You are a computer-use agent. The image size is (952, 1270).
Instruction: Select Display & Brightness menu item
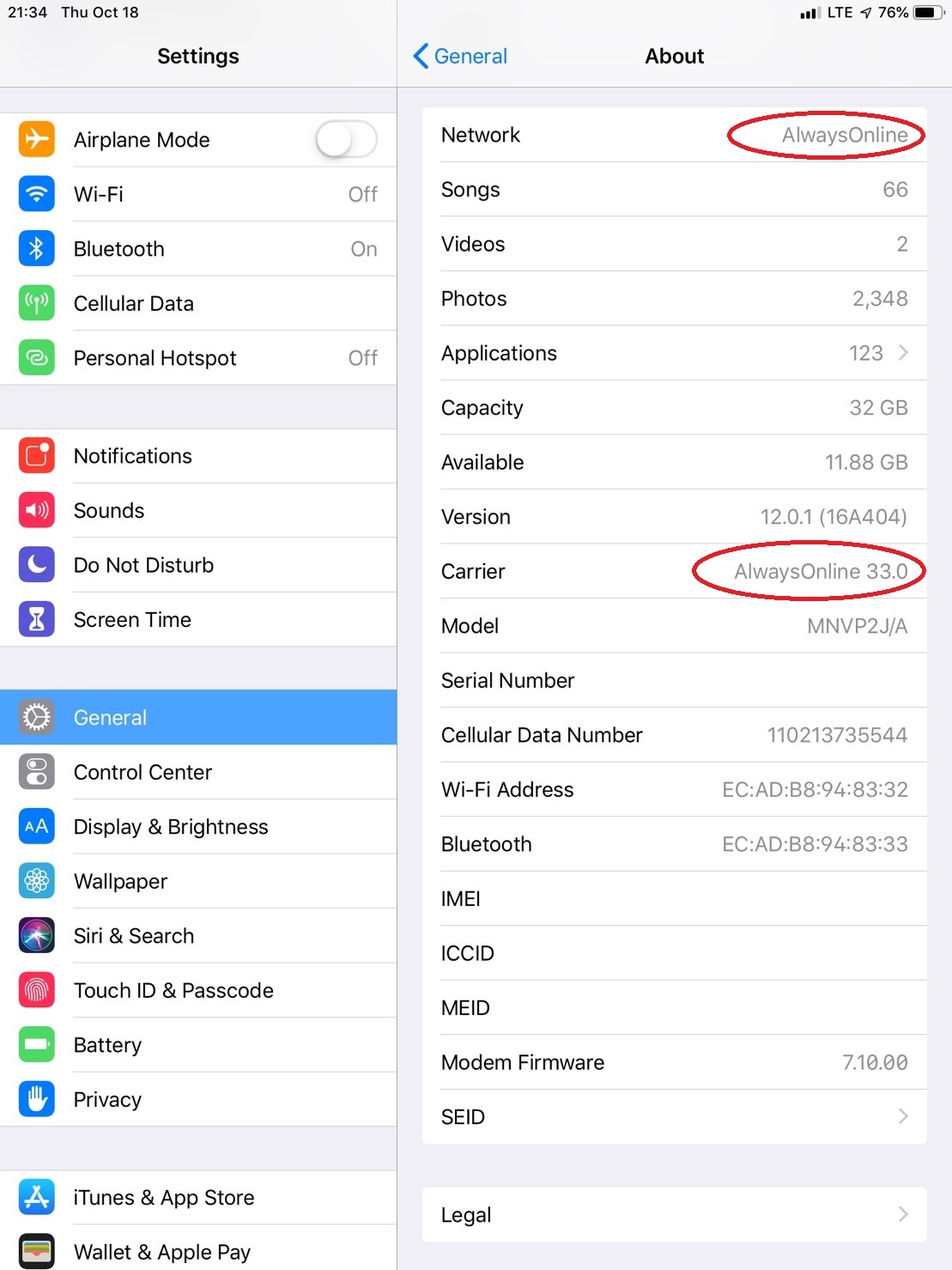(x=198, y=827)
